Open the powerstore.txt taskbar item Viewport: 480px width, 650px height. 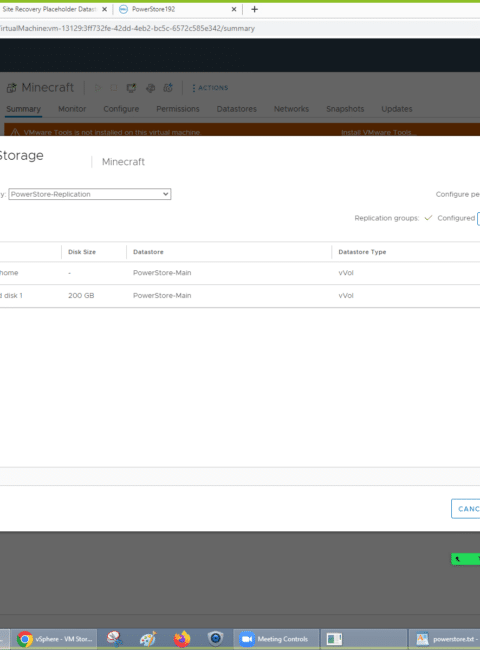(446, 639)
